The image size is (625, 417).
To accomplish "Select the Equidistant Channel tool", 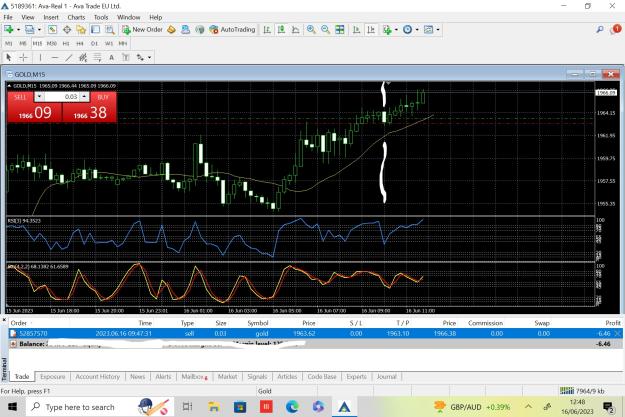I will 83,57.
